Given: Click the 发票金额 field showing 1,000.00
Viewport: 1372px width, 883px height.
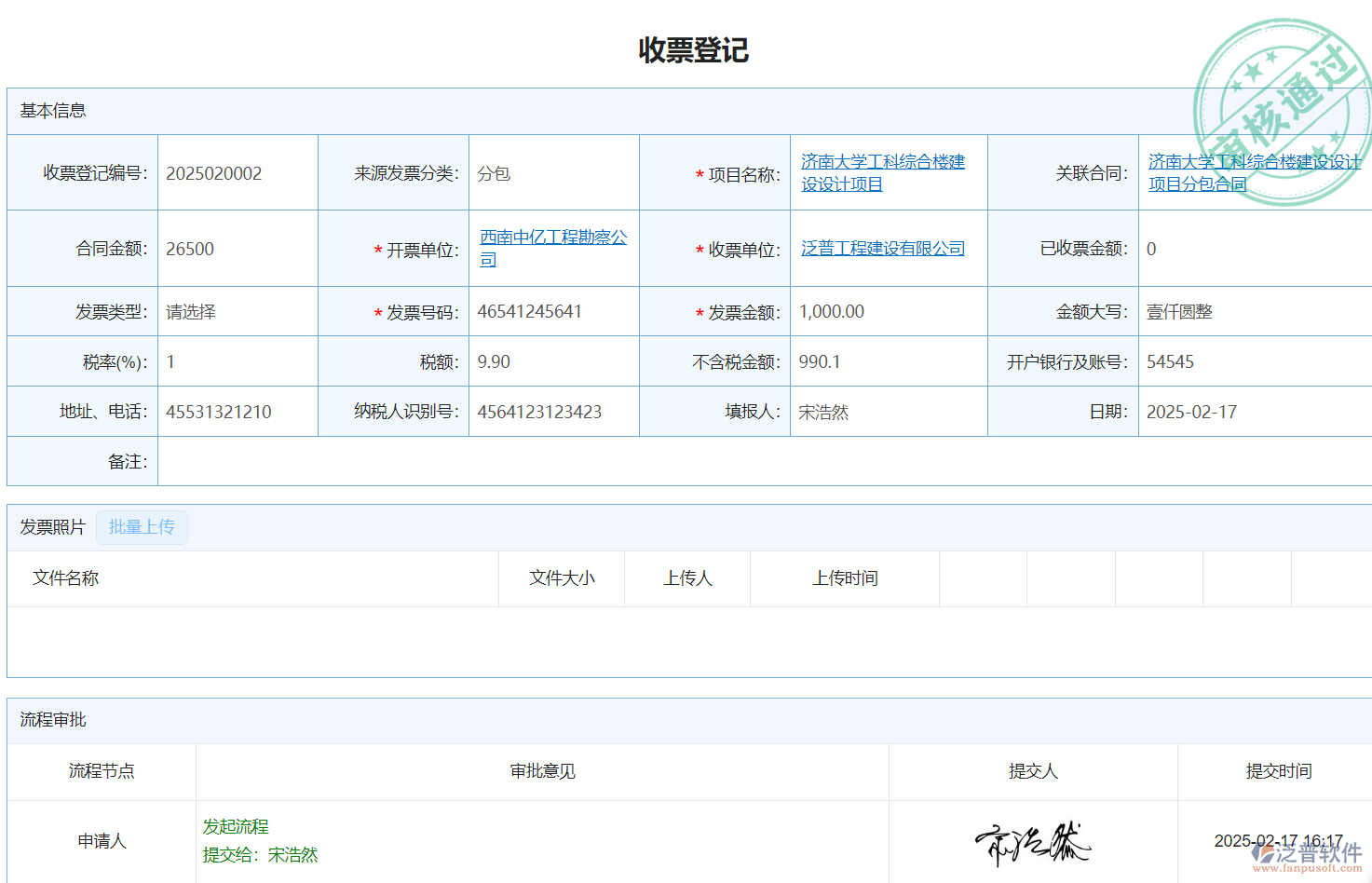Looking at the screenshot, I should [831, 312].
